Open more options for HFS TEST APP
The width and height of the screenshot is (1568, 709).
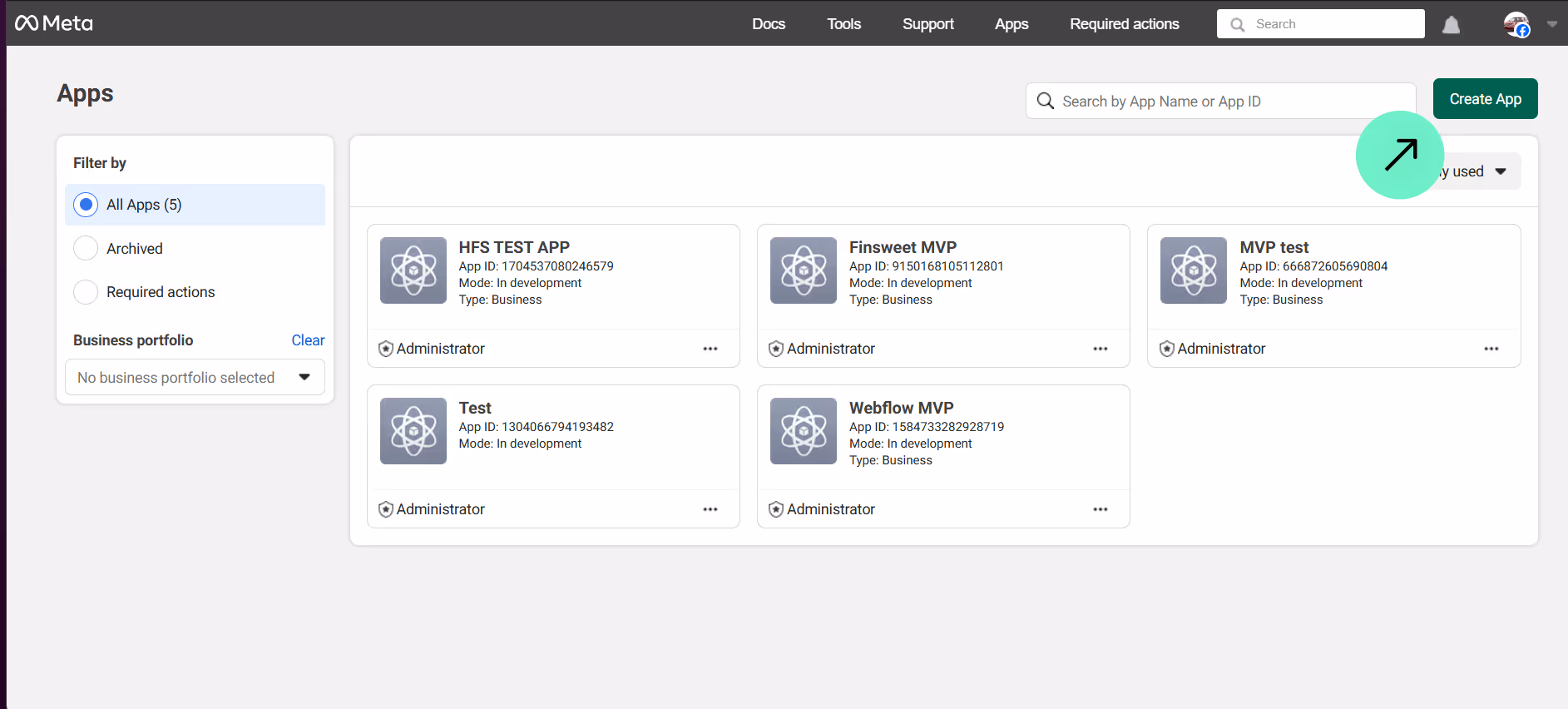[x=710, y=349]
